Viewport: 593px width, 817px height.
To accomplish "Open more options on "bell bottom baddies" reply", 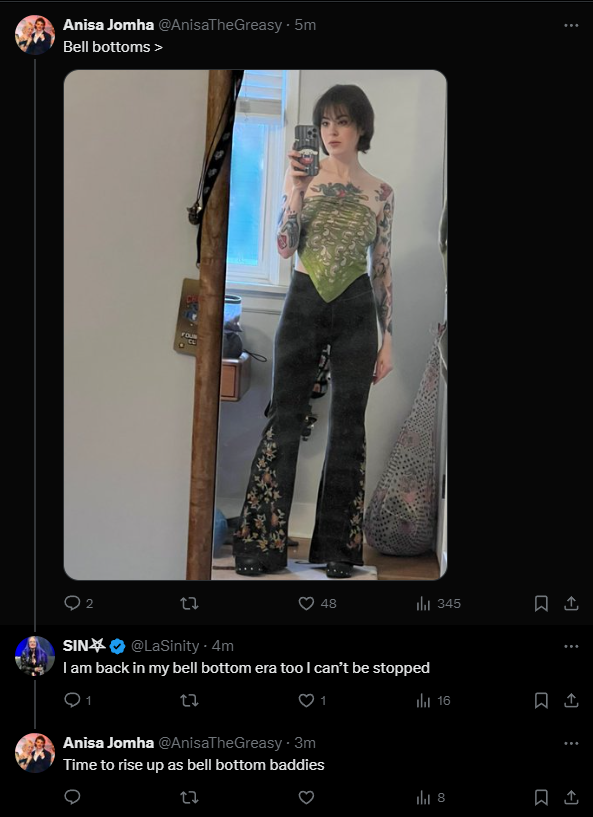I will [571, 743].
